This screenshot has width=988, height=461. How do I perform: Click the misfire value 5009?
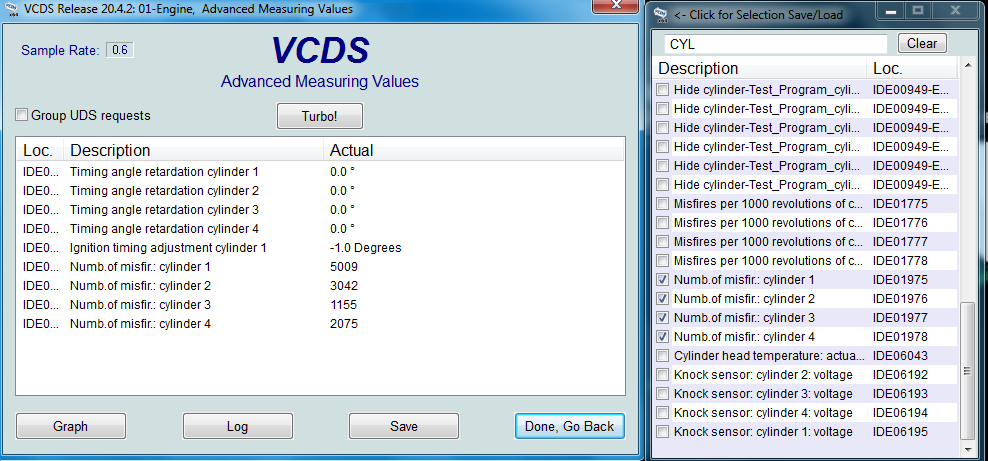(x=343, y=267)
